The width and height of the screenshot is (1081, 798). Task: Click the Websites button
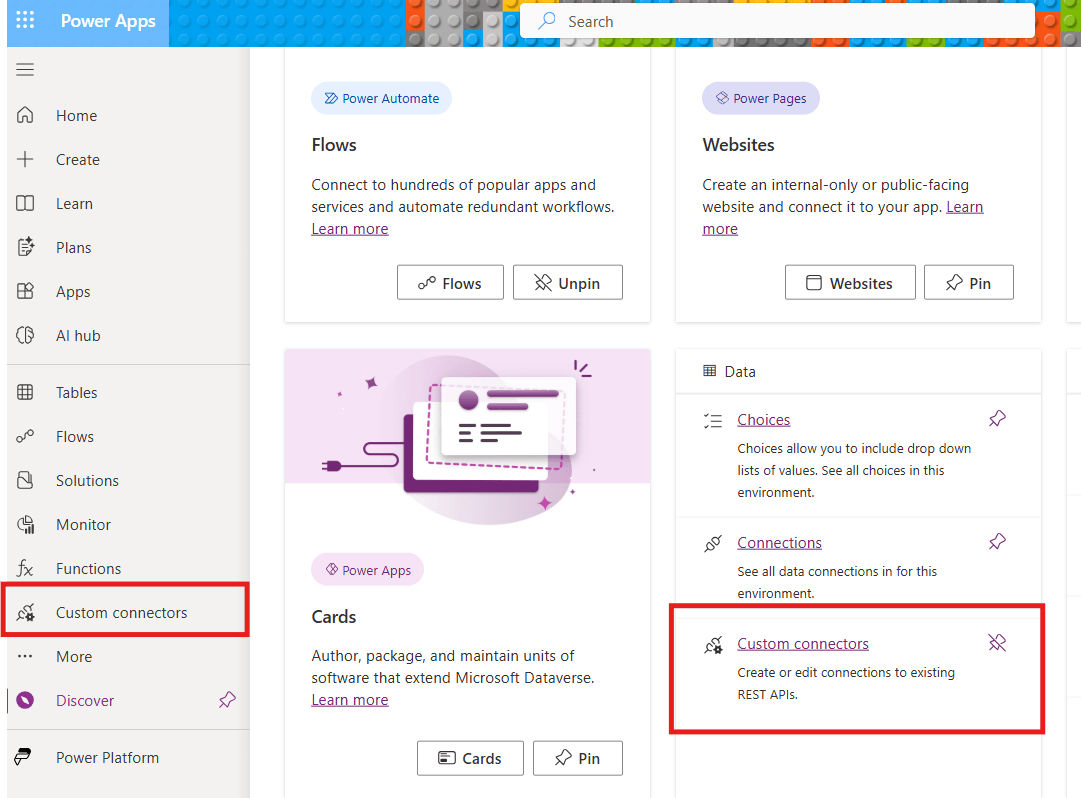pyautogui.click(x=850, y=283)
